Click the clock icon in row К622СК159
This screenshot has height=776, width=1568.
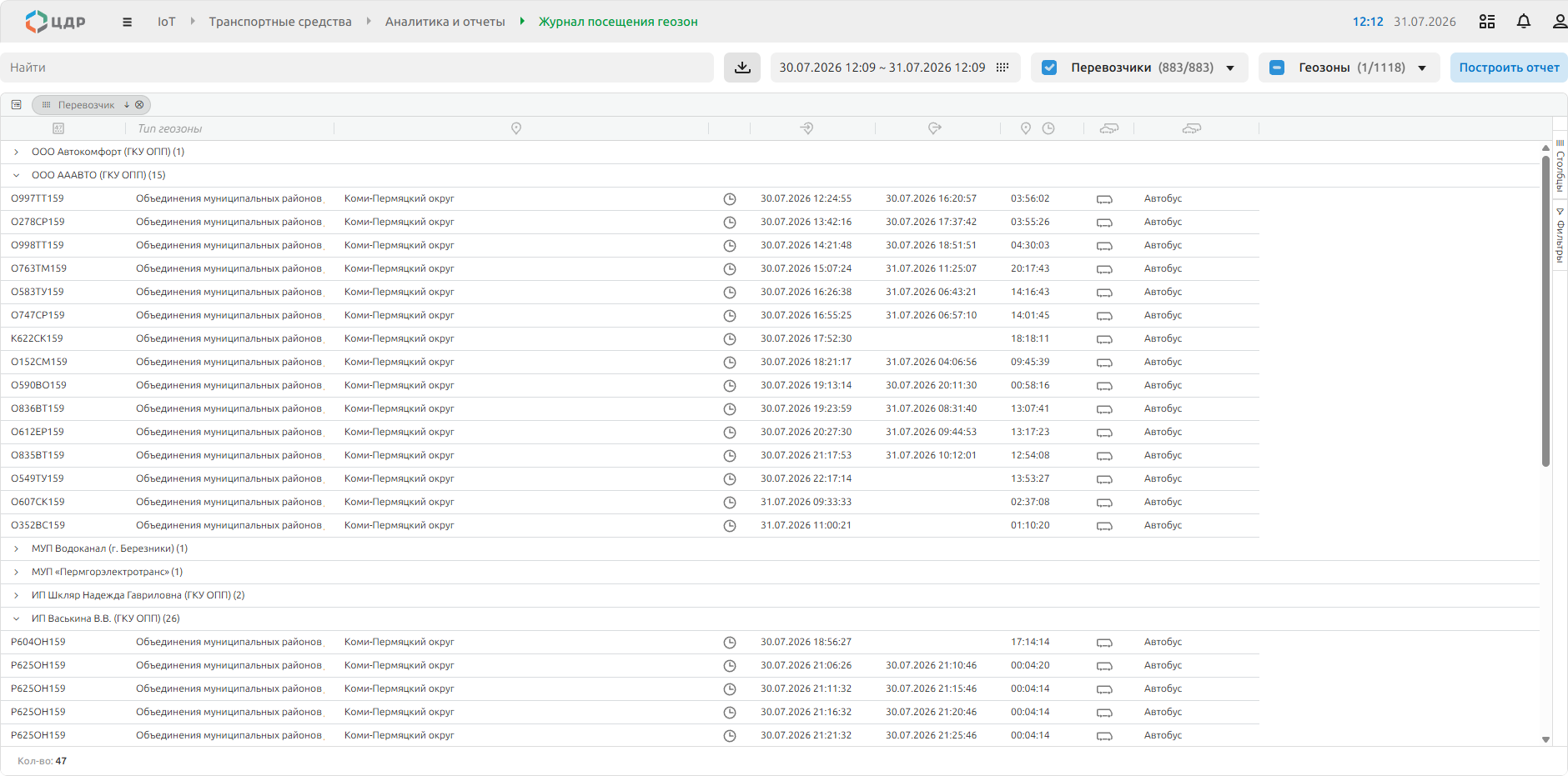tap(730, 339)
